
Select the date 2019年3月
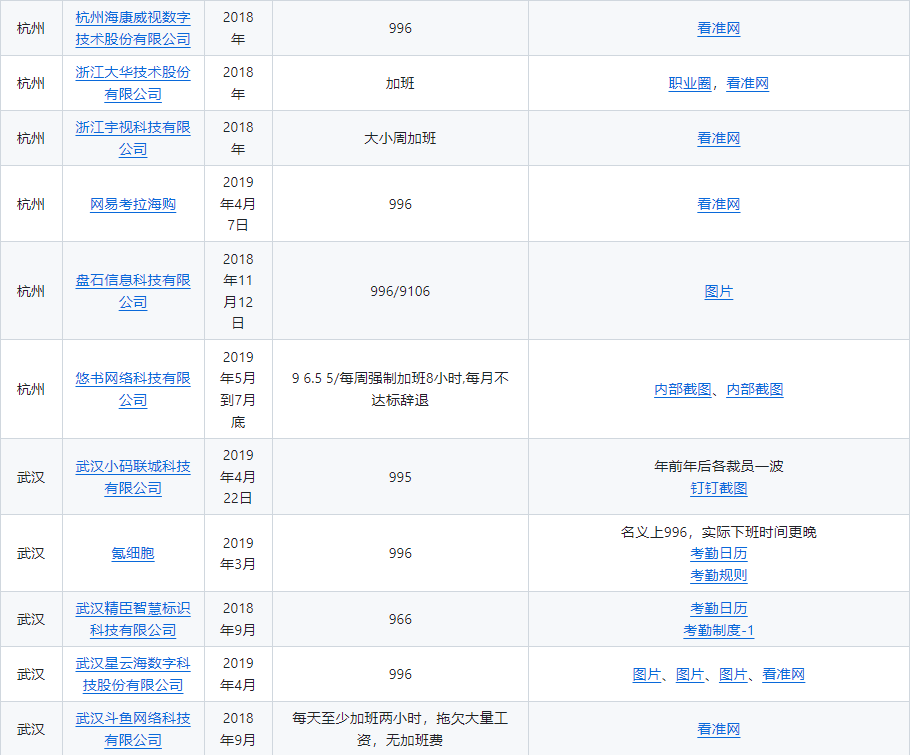click(238, 553)
